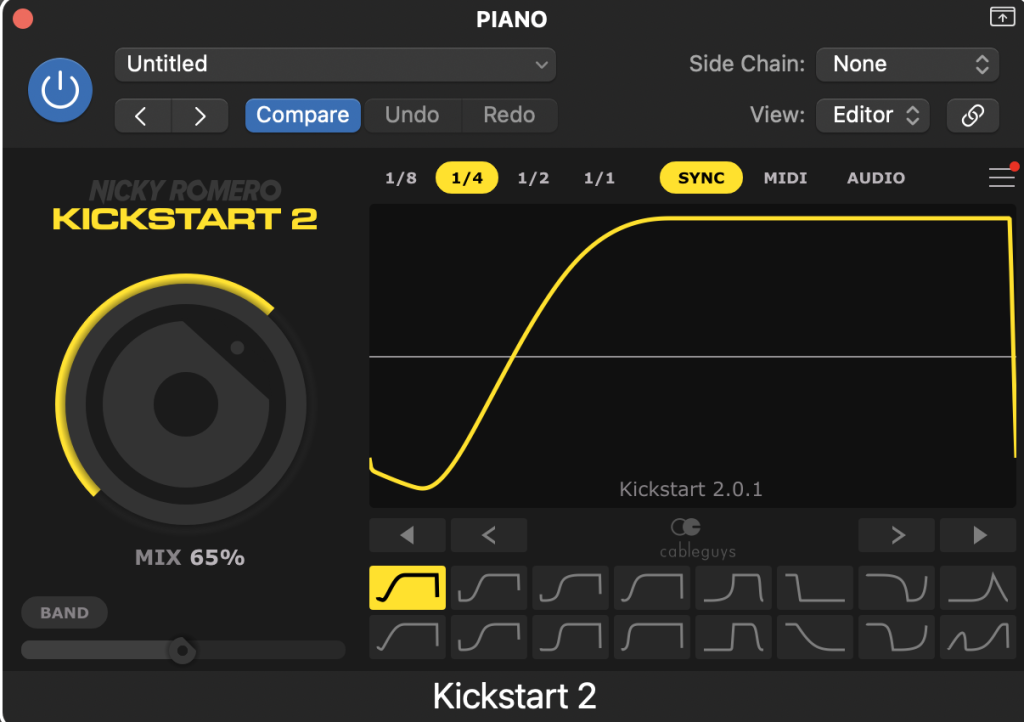This screenshot has height=722, width=1024.
Task: Open the hamburger menu with red dot
Action: [x=1001, y=177]
